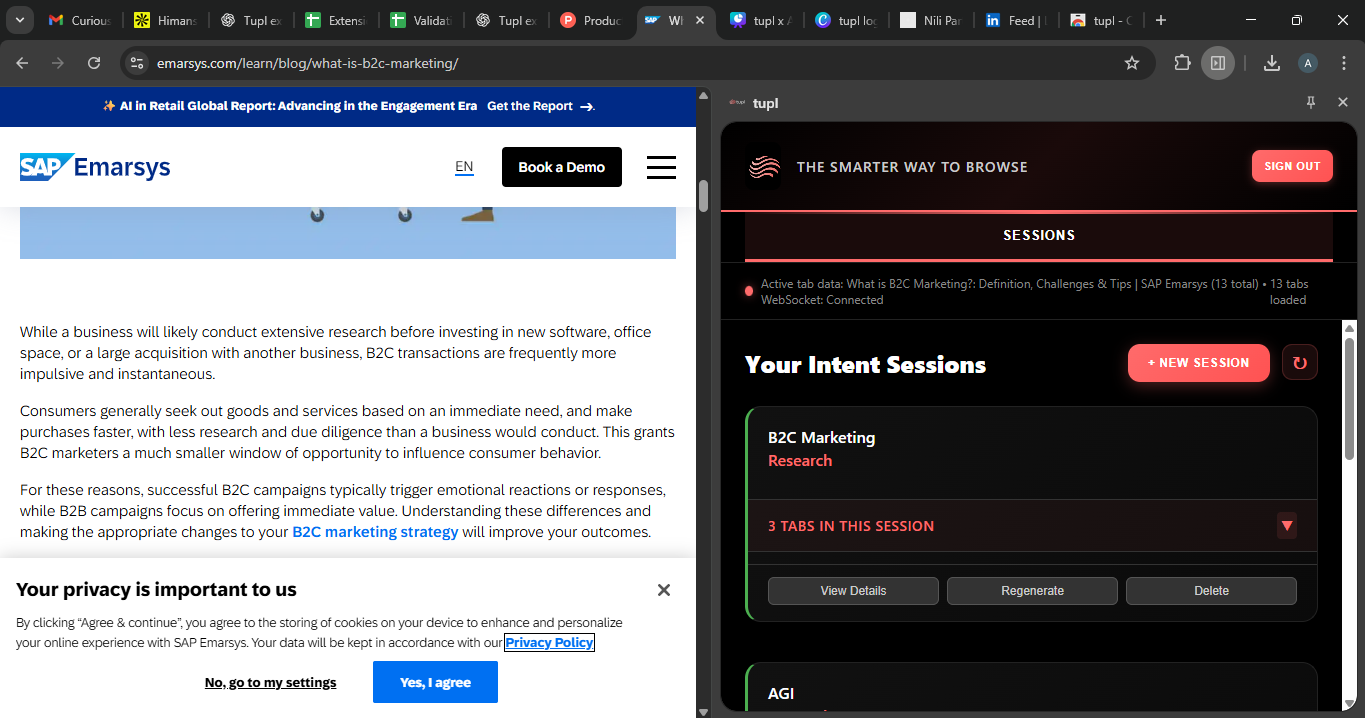1365x718 pixels.
Task: Open the B2C marketing strategy link
Action: point(375,532)
